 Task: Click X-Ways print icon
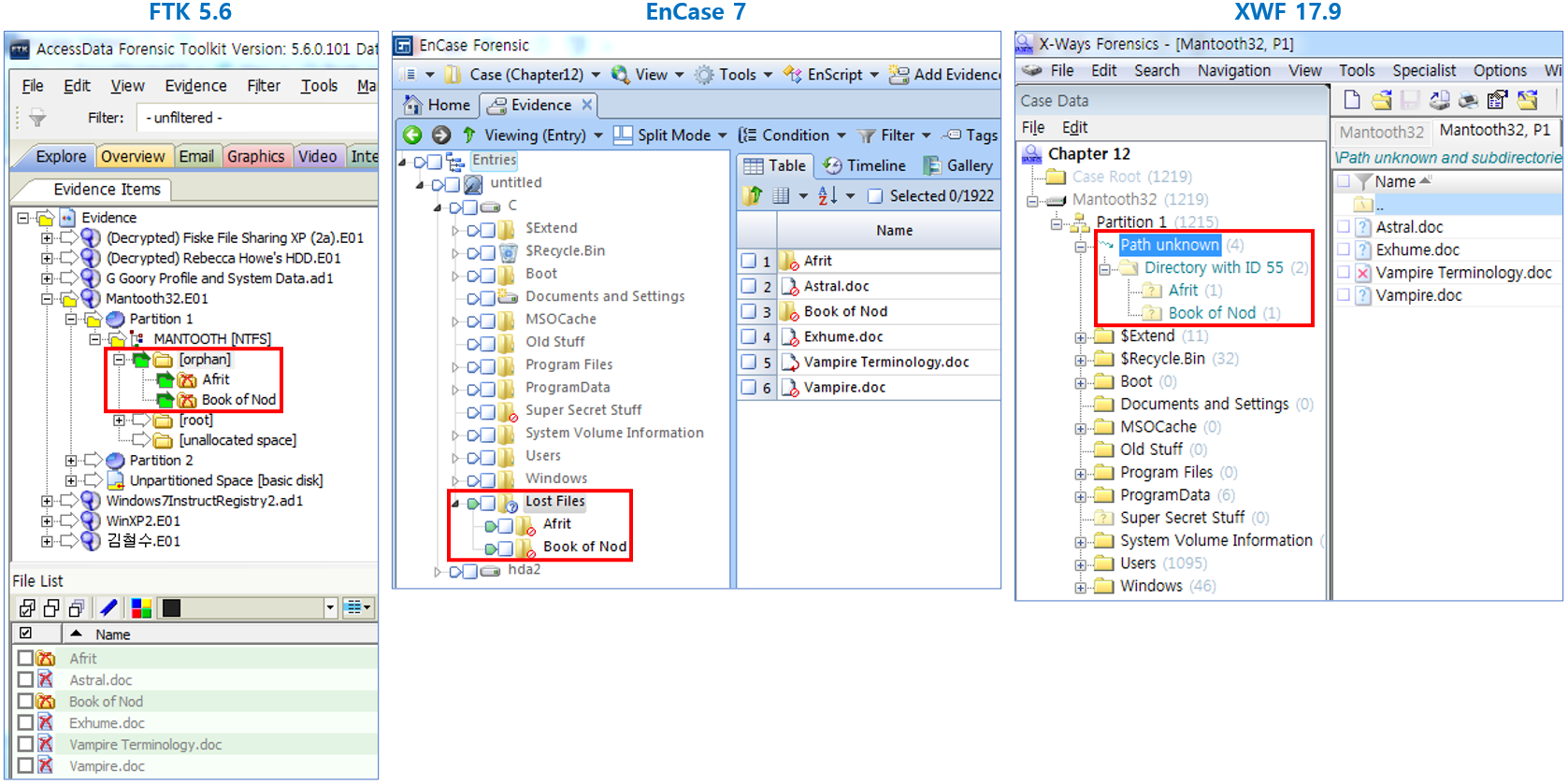click(x=1468, y=99)
